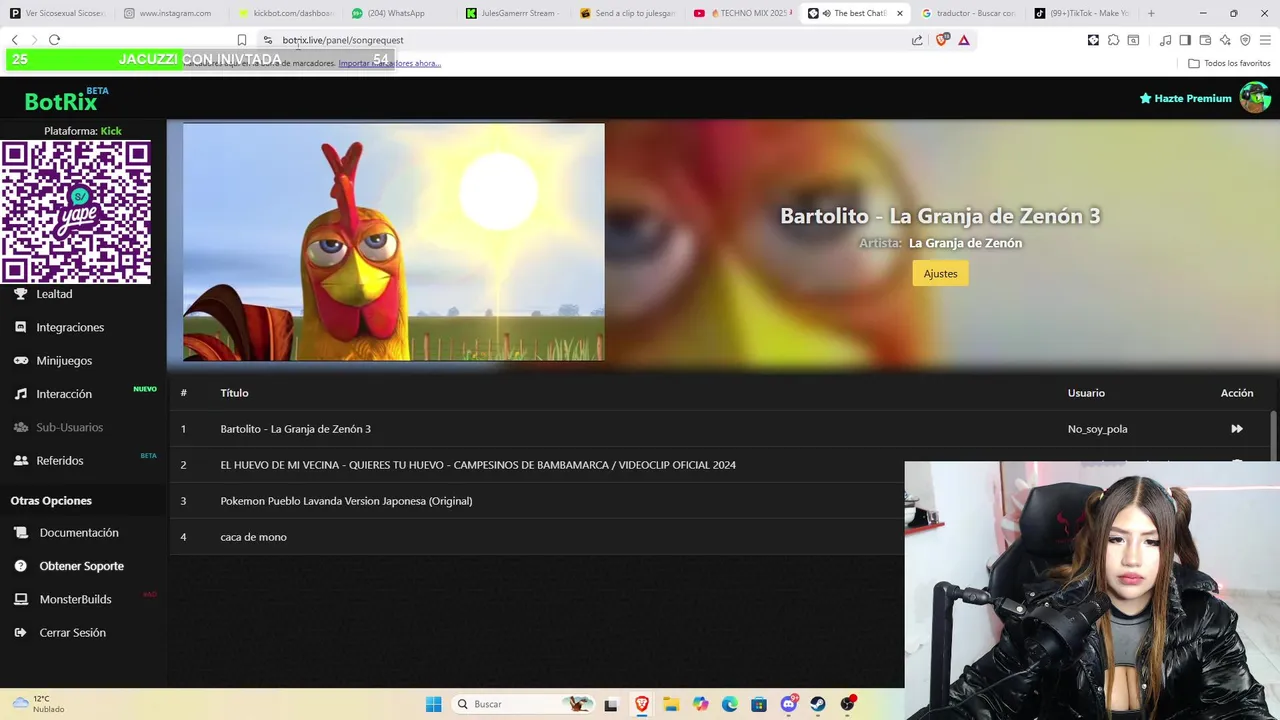The width and height of the screenshot is (1280, 720).
Task: Open Brave Shields lion icon
Action: coord(941,40)
